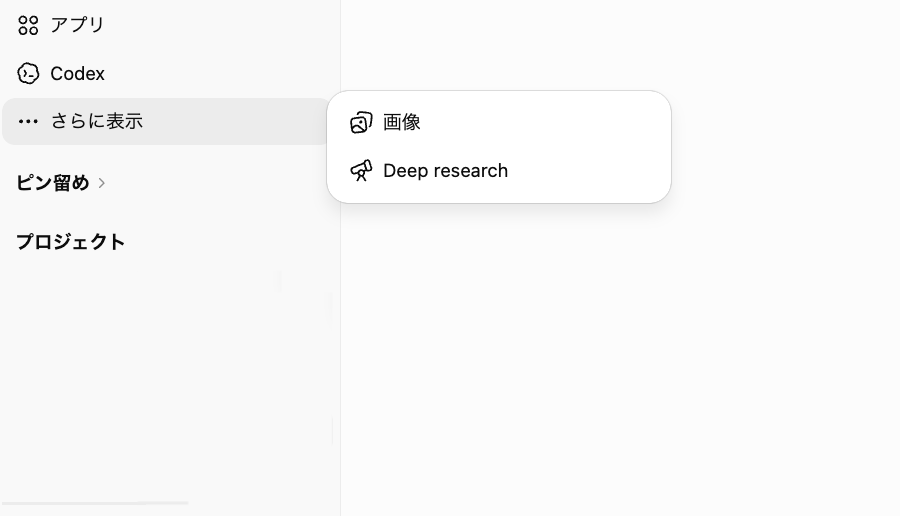The height and width of the screenshot is (516, 900).
Task: Click the Deep research telescope icon
Action: click(361, 170)
